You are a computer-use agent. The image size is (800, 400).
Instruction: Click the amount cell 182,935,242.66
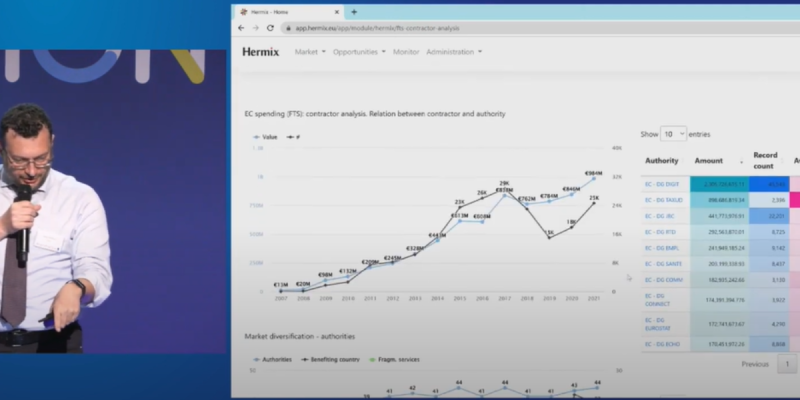coord(719,280)
